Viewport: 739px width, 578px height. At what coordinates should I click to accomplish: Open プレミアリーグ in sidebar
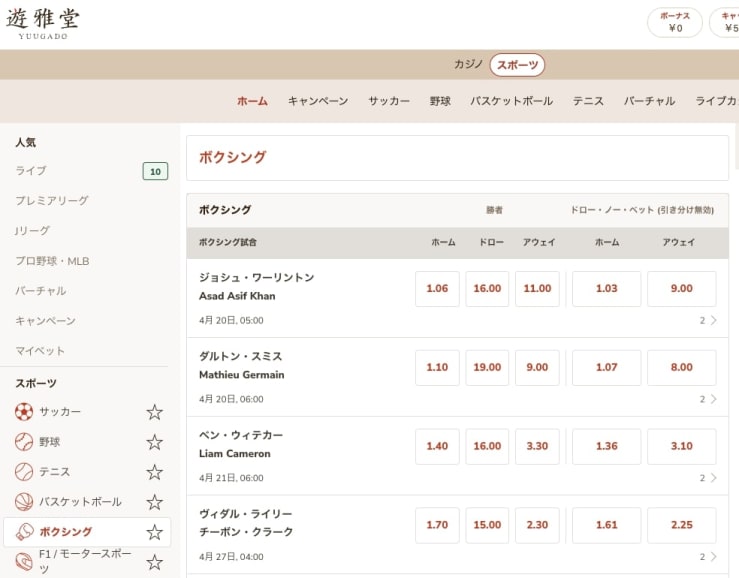tap(52, 201)
